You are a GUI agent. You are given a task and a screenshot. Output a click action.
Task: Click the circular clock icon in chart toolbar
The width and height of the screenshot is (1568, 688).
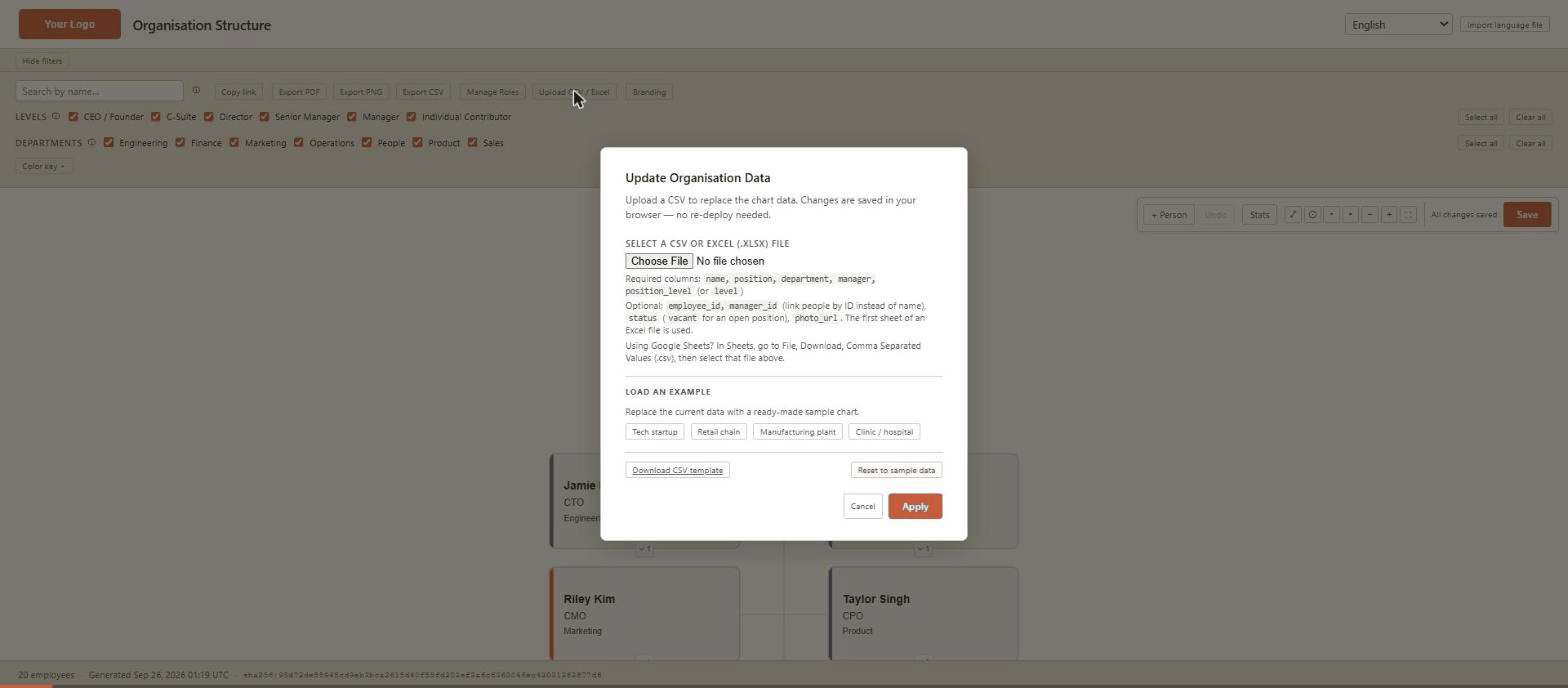click(1312, 214)
